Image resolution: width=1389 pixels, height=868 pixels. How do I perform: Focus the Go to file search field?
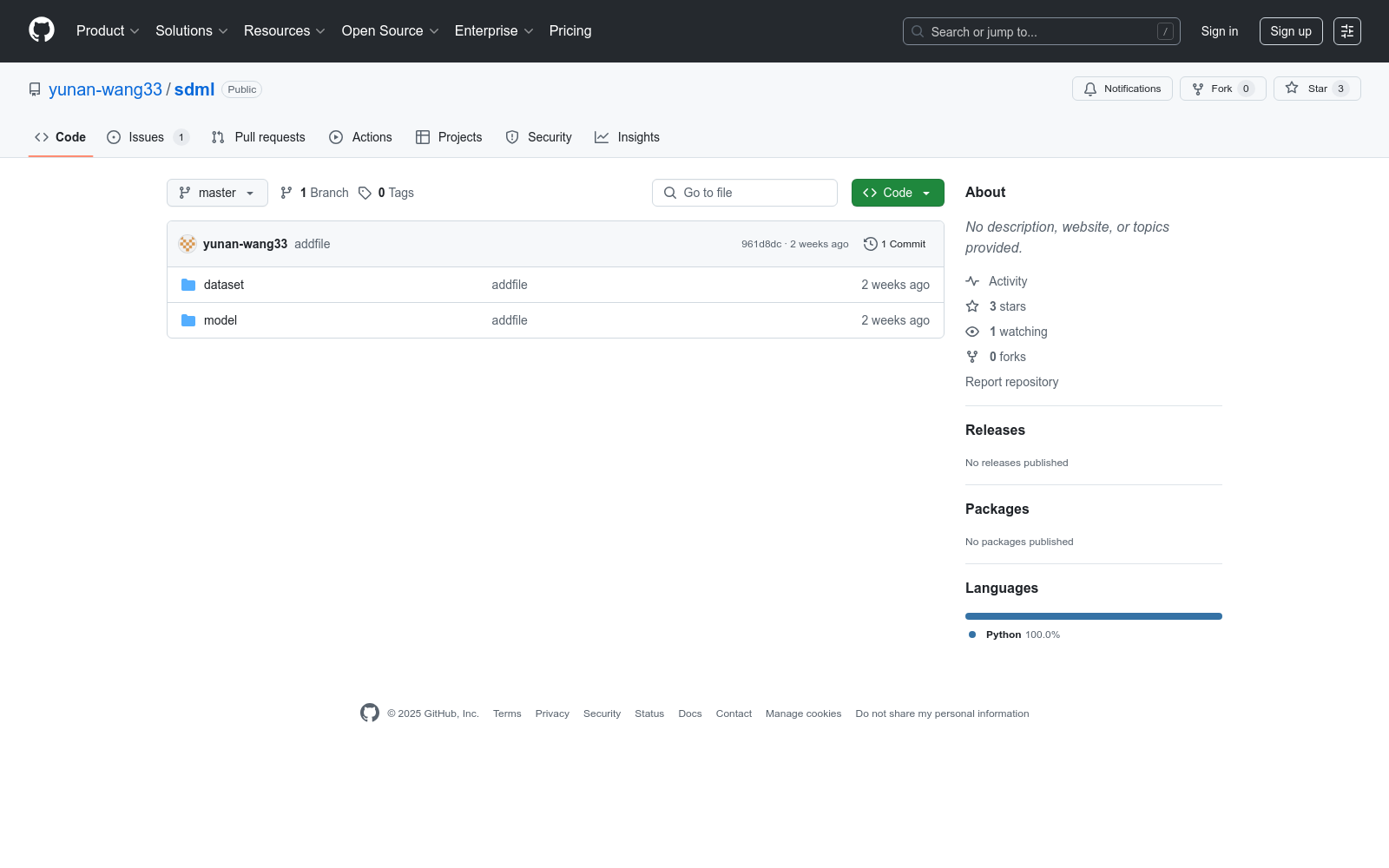tap(745, 193)
